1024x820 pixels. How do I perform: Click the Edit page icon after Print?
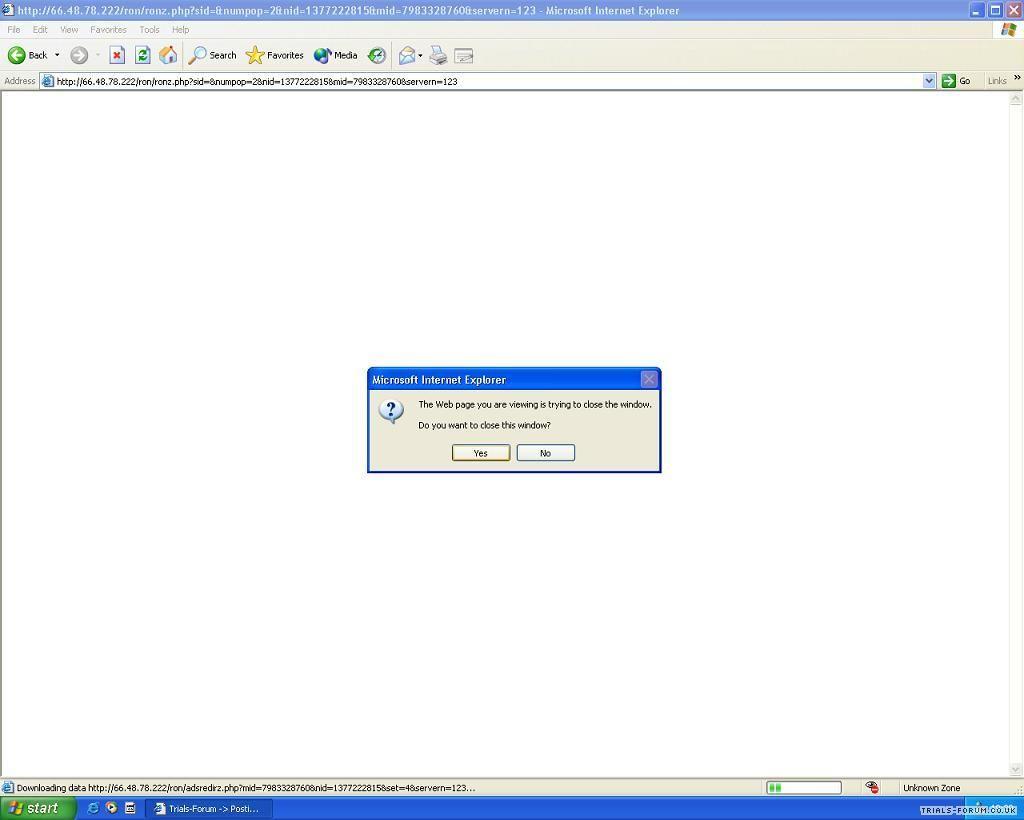464,56
